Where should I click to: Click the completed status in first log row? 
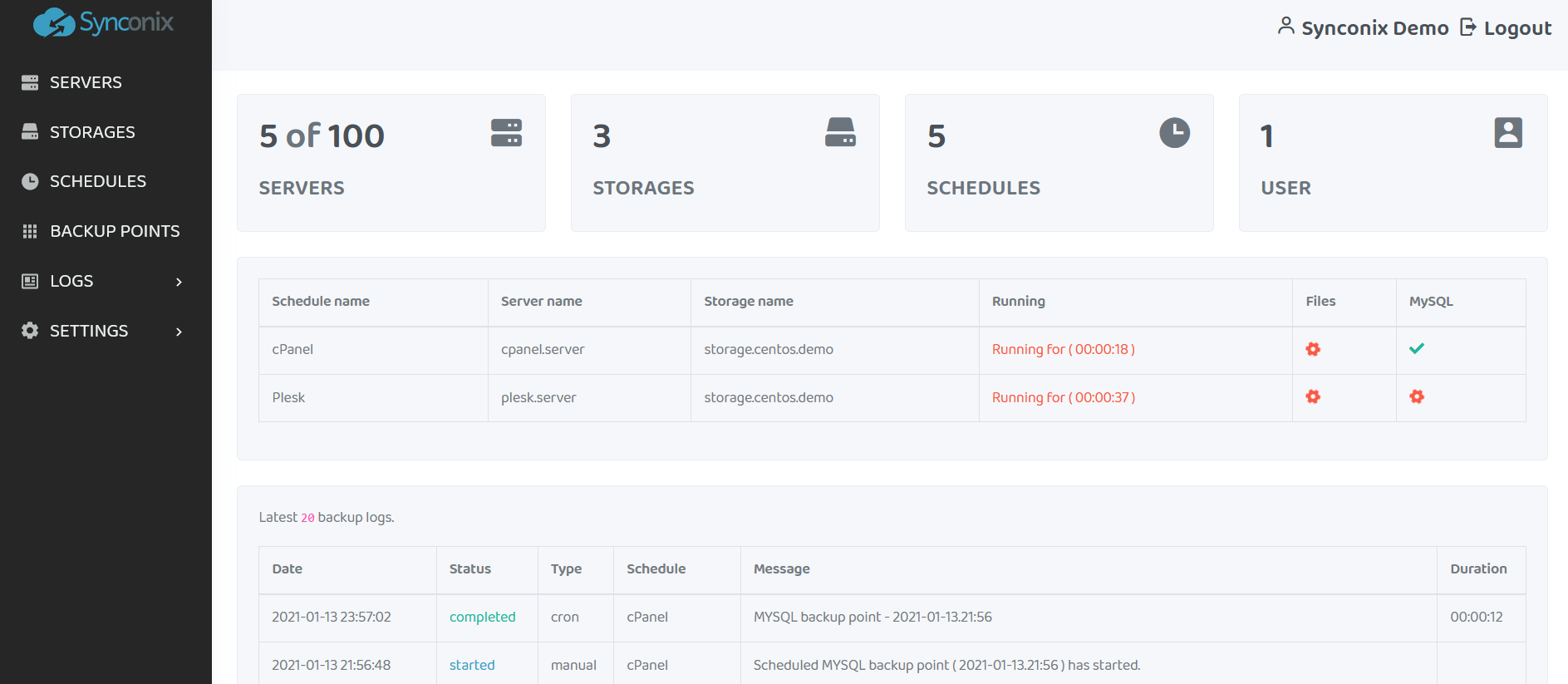[x=482, y=617]
